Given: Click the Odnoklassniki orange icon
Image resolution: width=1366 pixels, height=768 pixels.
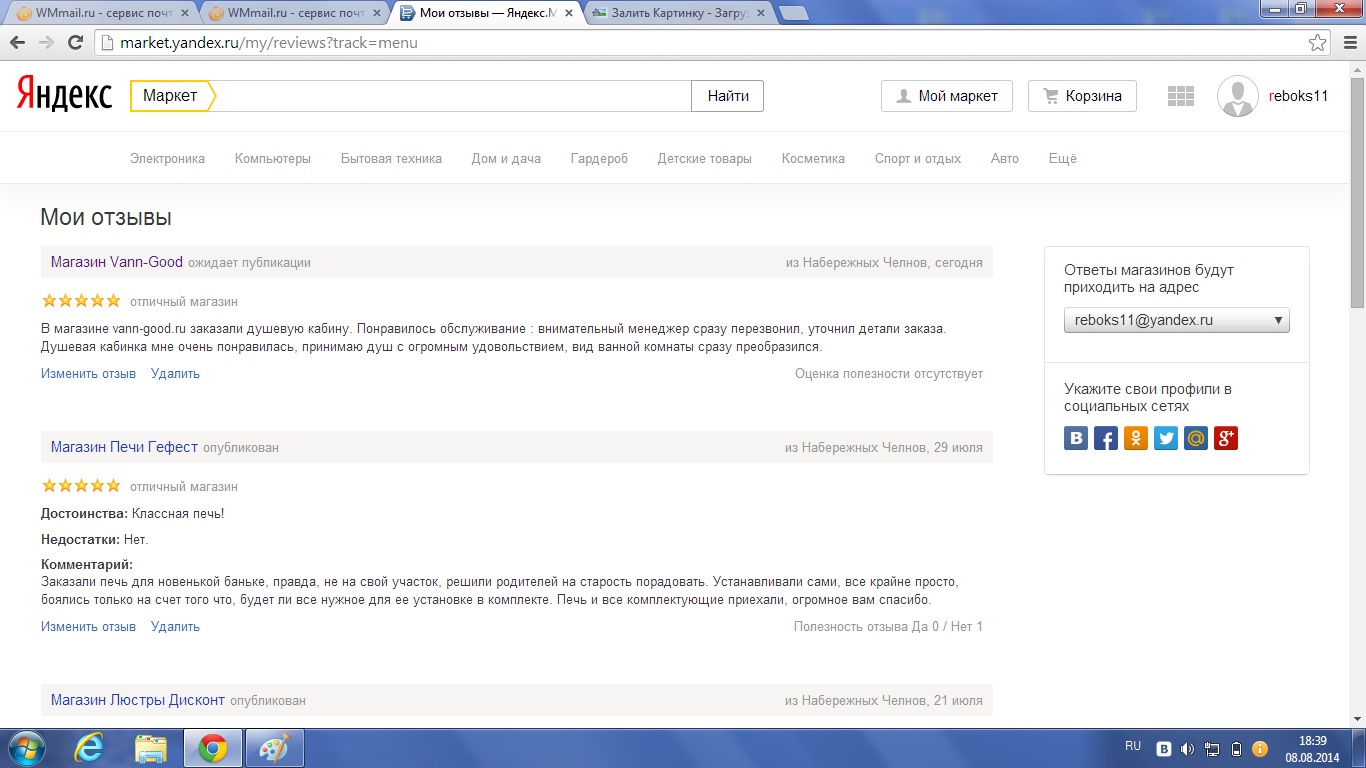Looking at the screenshot, I should pos(1136,438).
